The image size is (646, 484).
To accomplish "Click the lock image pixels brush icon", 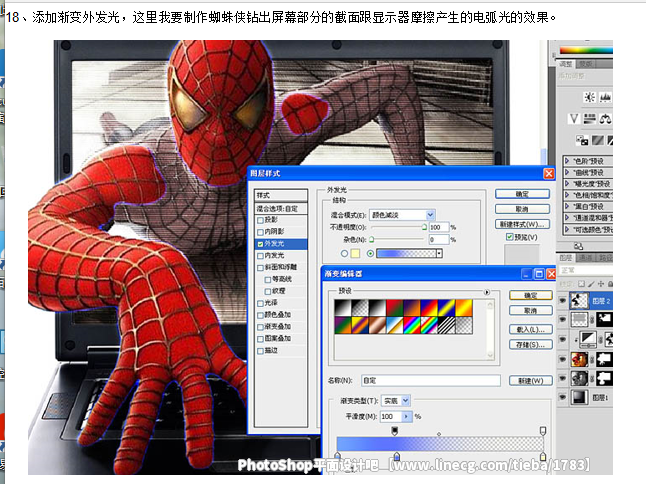I will [591, 284].
